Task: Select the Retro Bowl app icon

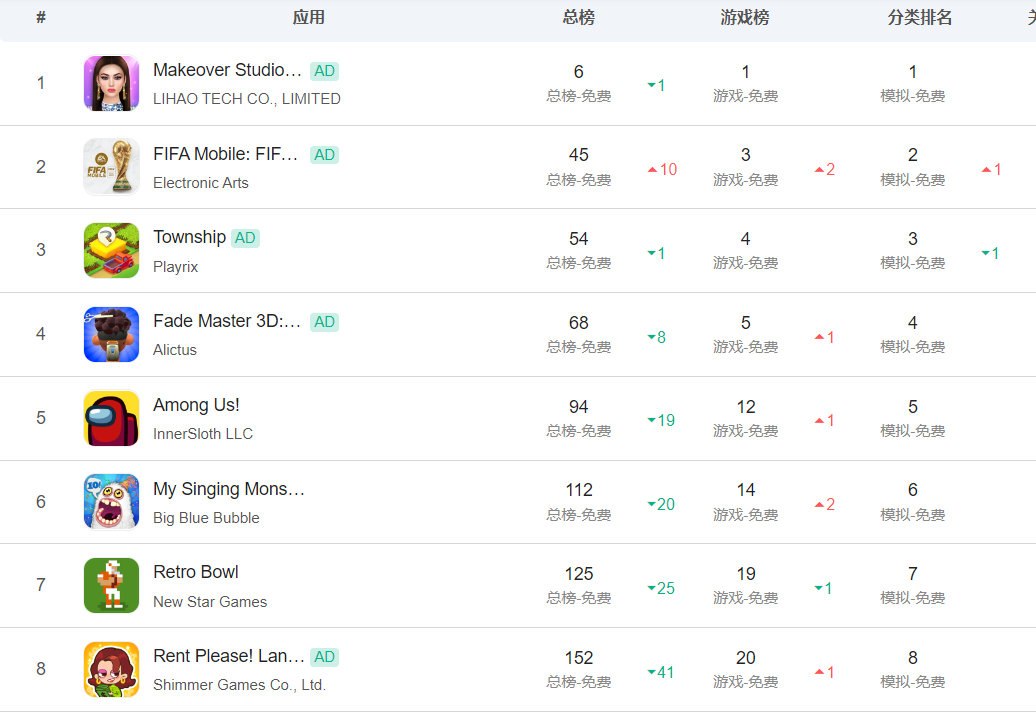Action: [x=111, y=585]
